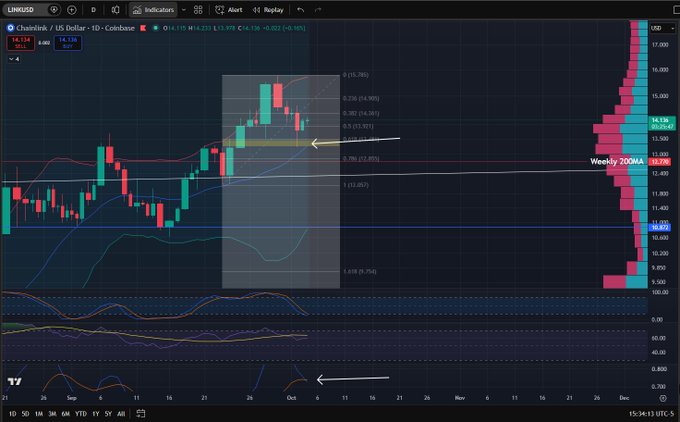
Task: Open the D interval selector
Action: click(93, 10)
